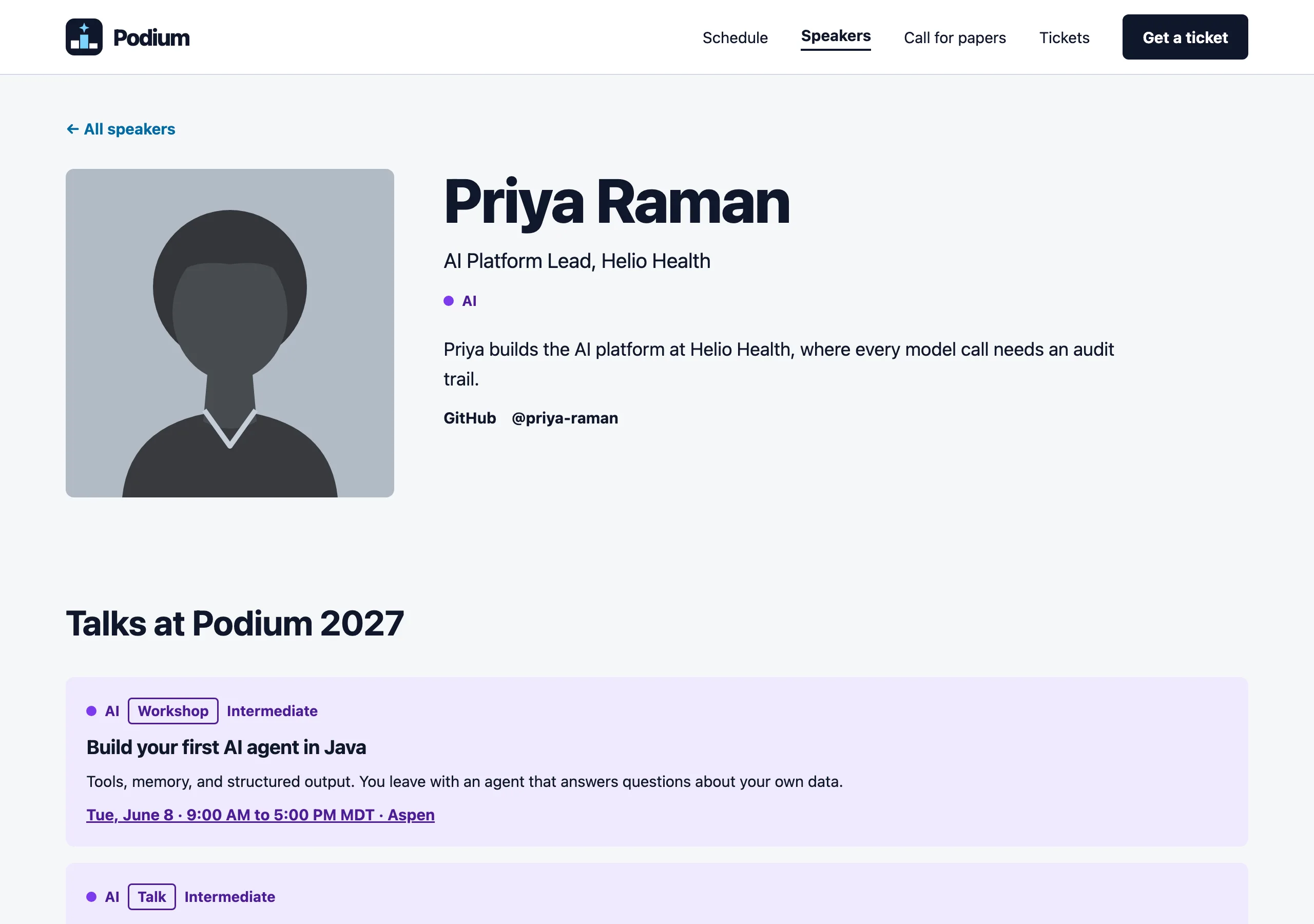Click the Workshop badge
The height and width of the screenshot is (924, 1314).
point(173,711)
